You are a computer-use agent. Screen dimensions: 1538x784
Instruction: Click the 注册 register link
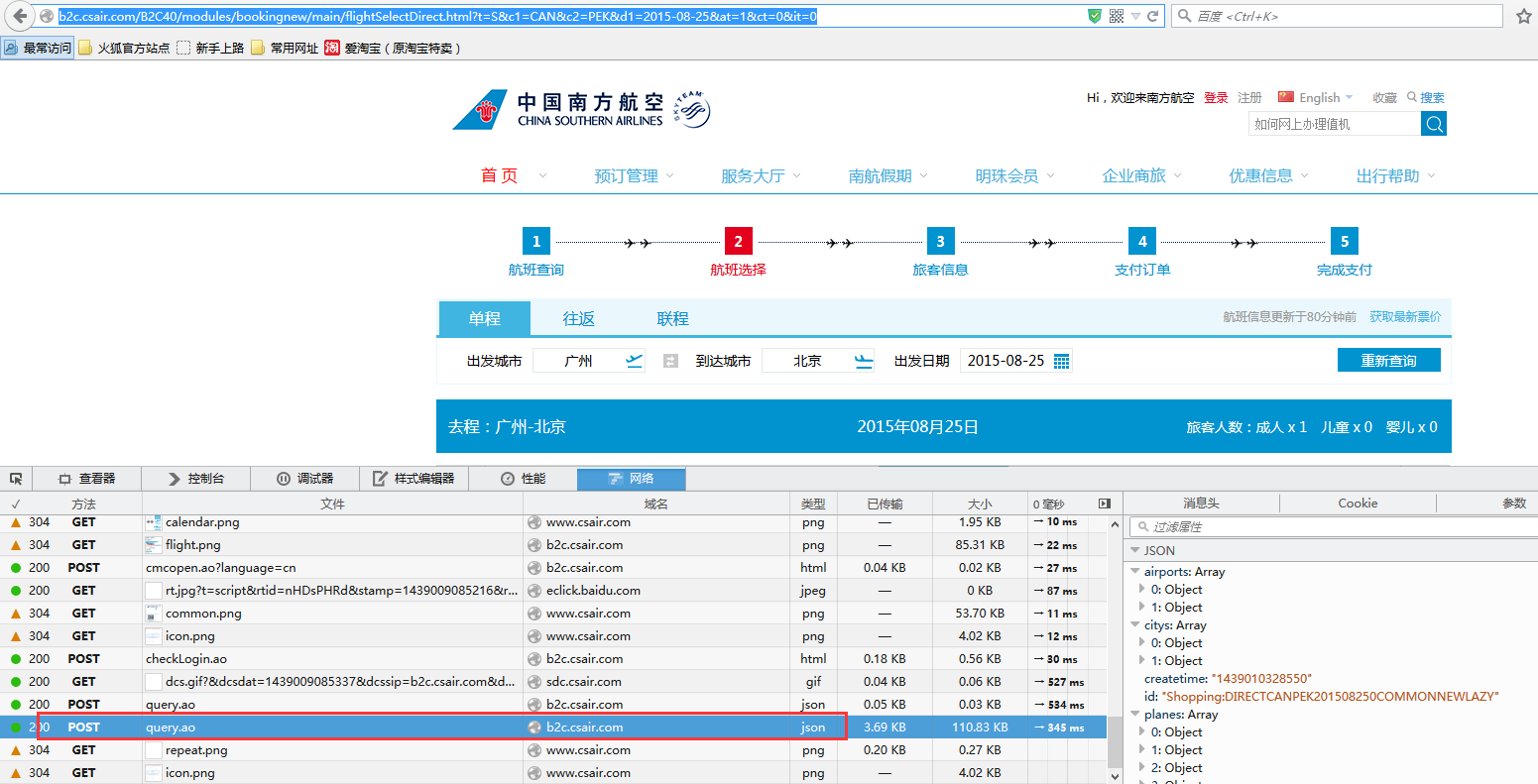(x=1249, y=97)
